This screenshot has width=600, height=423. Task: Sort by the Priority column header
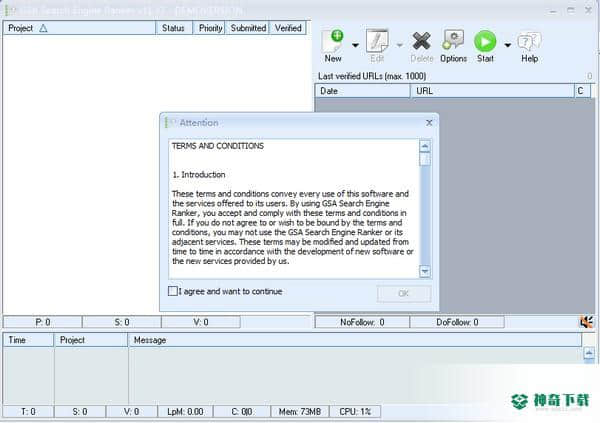209,28
